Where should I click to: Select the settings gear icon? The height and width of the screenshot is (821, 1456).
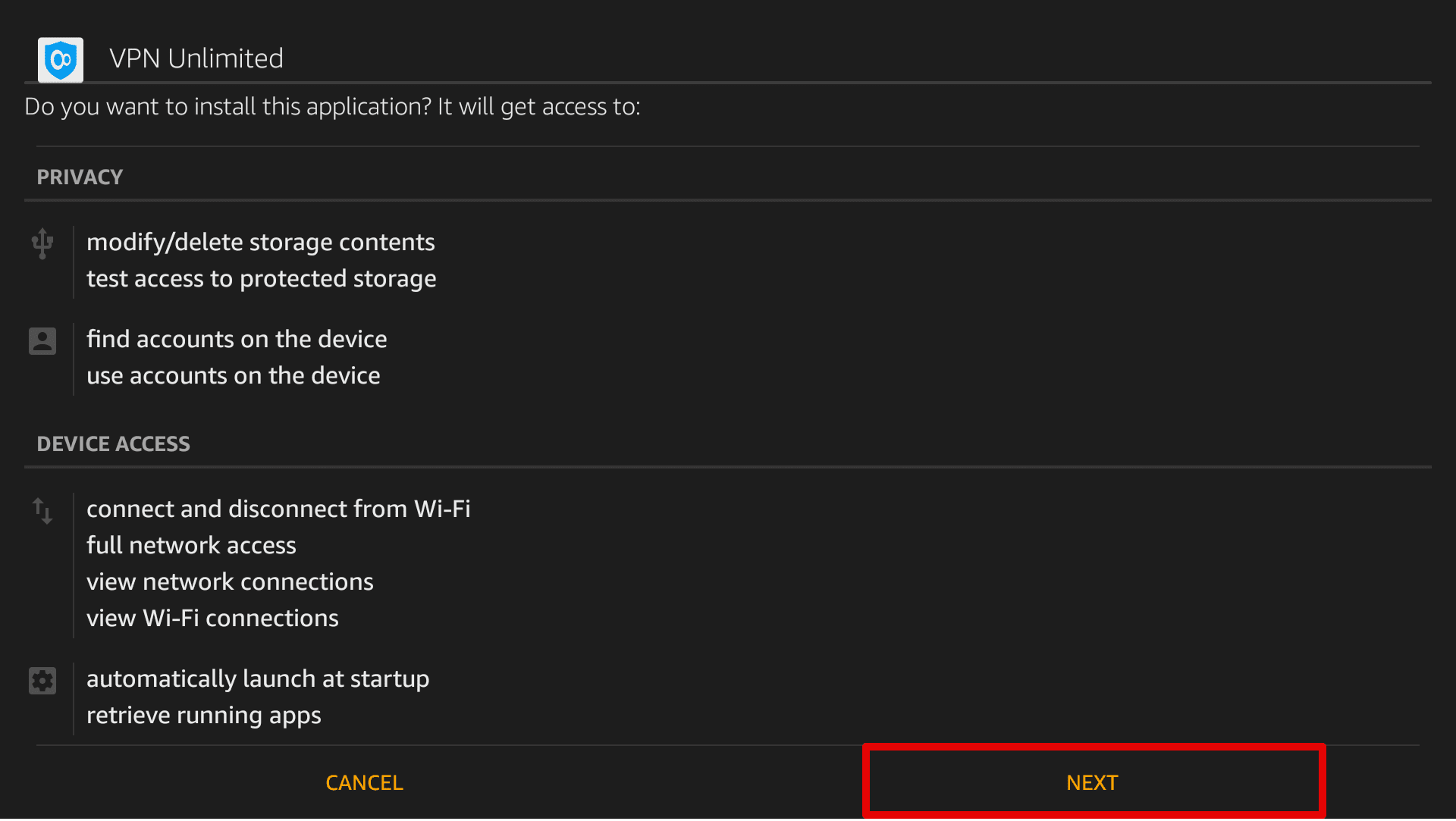coord(42,681)
